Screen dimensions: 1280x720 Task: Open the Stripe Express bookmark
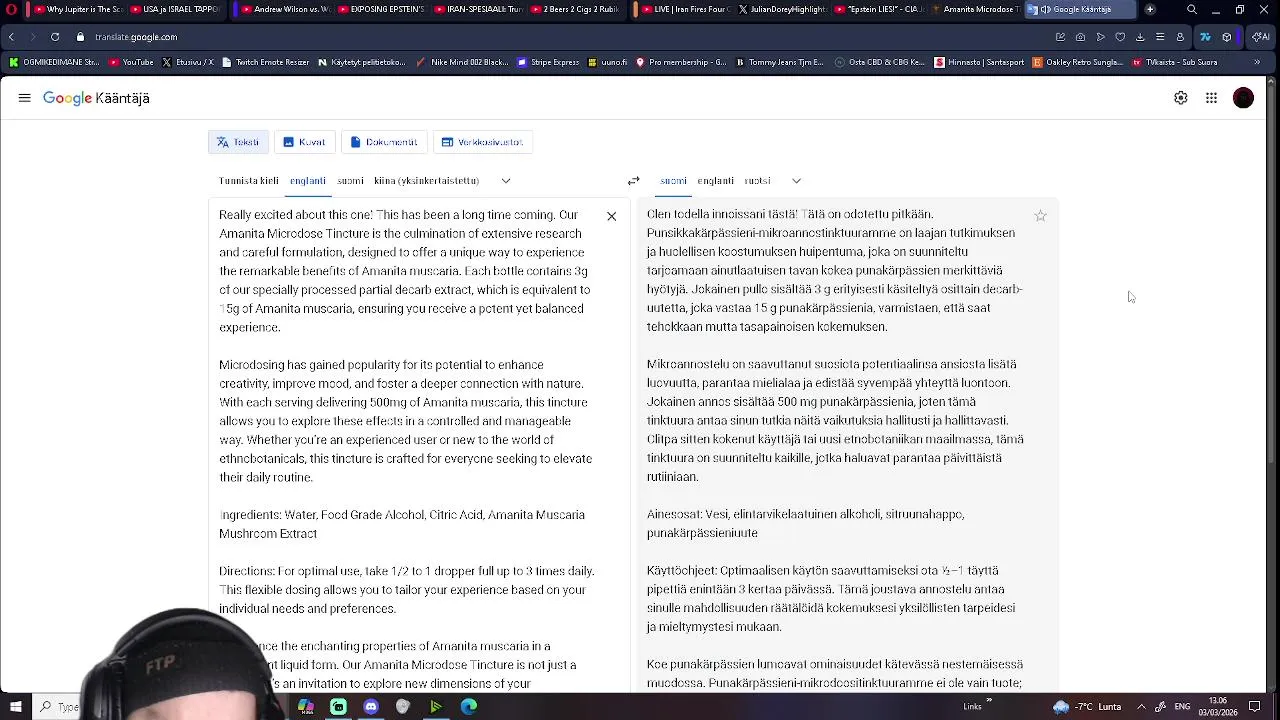tap(548, 62)
